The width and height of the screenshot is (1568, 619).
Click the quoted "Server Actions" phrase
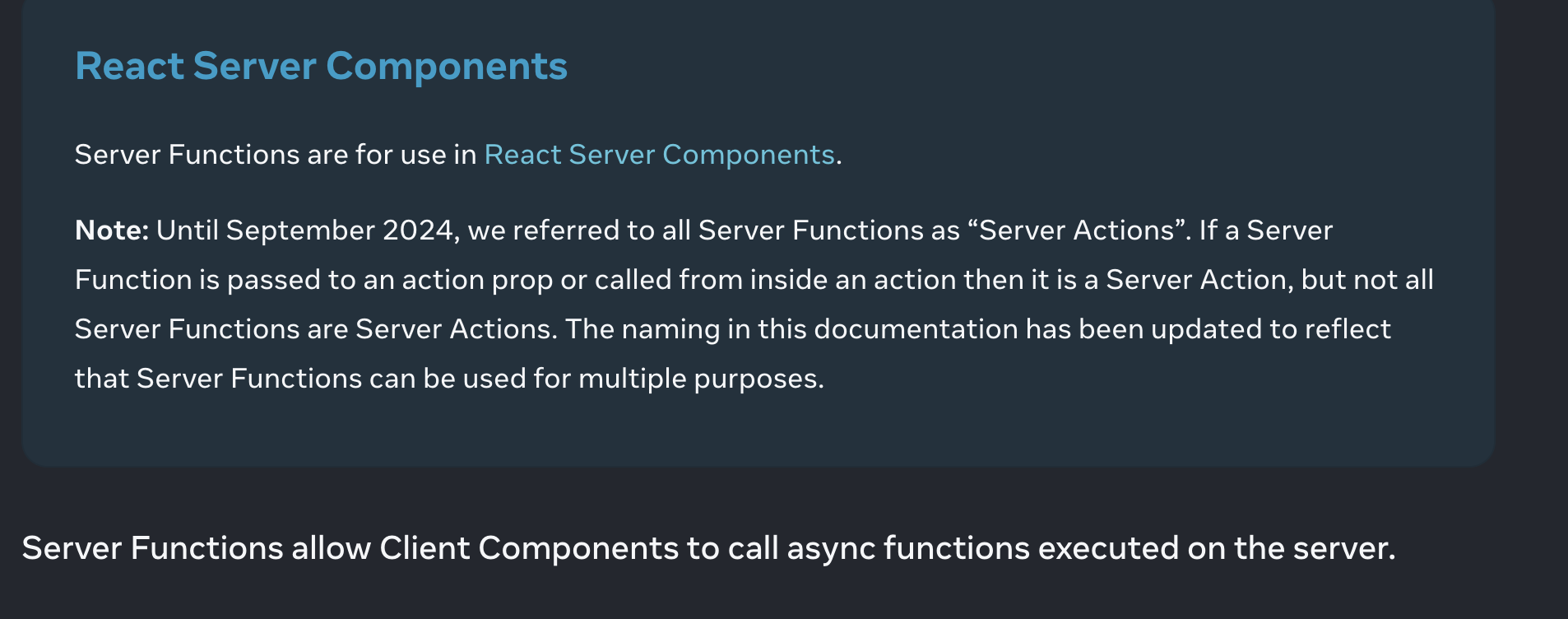coord(1079,230)
